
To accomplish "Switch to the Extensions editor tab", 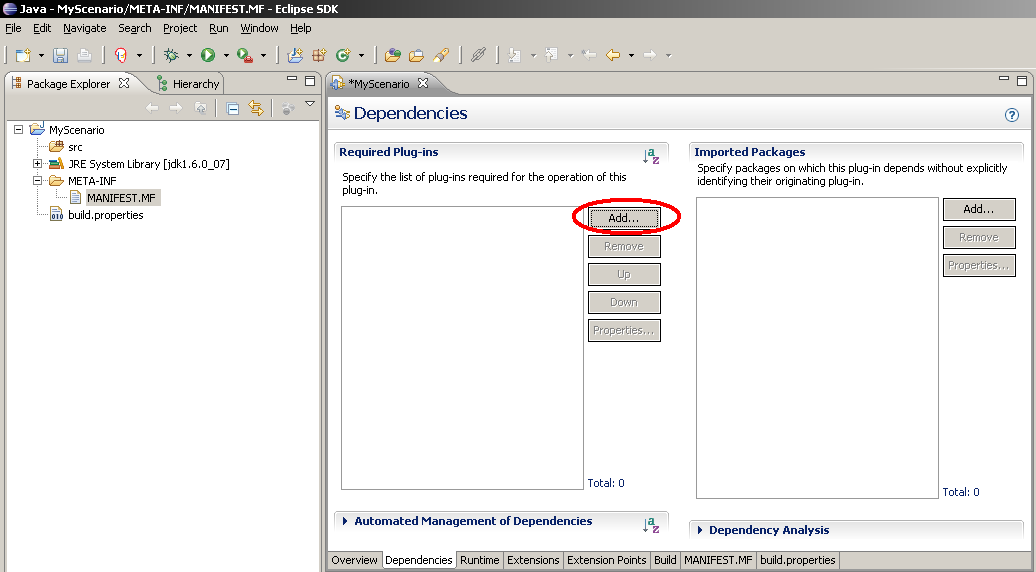I will (533, 560).
